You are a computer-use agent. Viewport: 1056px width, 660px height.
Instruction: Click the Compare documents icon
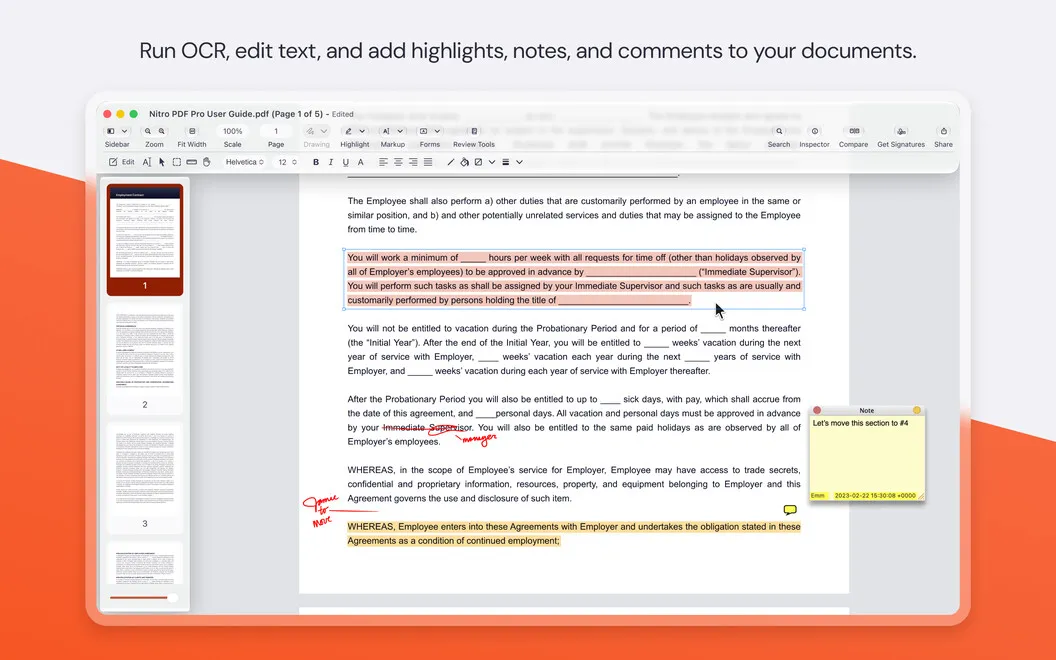point(854,131)
